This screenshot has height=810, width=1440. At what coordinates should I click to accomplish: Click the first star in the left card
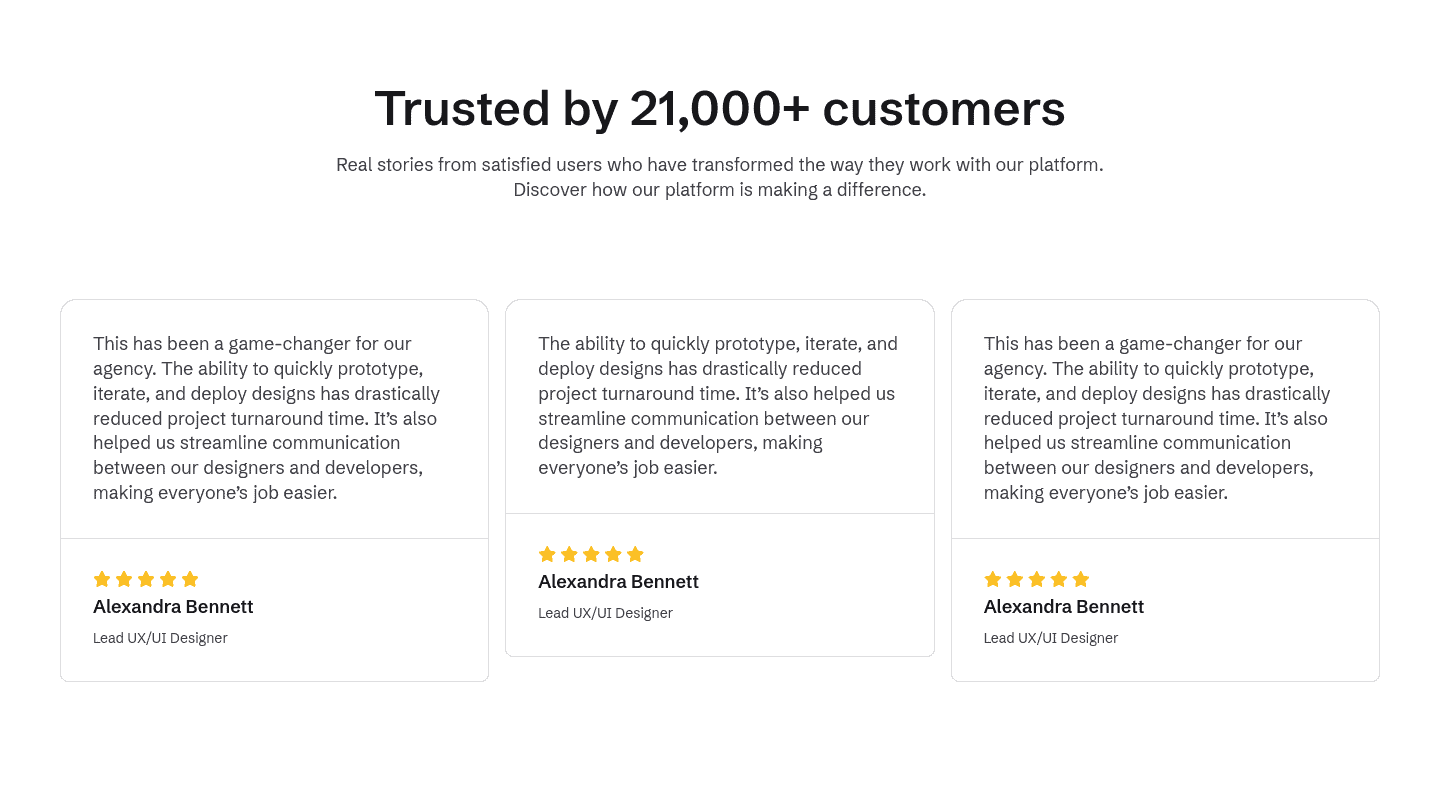tap(102, 579)
